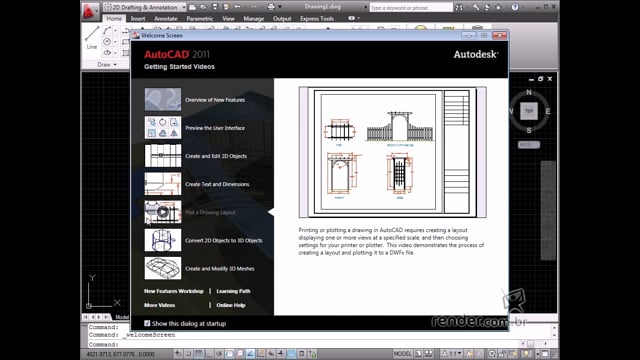Image resolution: width=640 pixels, height=360 pixels.
Task: Open the Online Help link
Action: (231, 305)
